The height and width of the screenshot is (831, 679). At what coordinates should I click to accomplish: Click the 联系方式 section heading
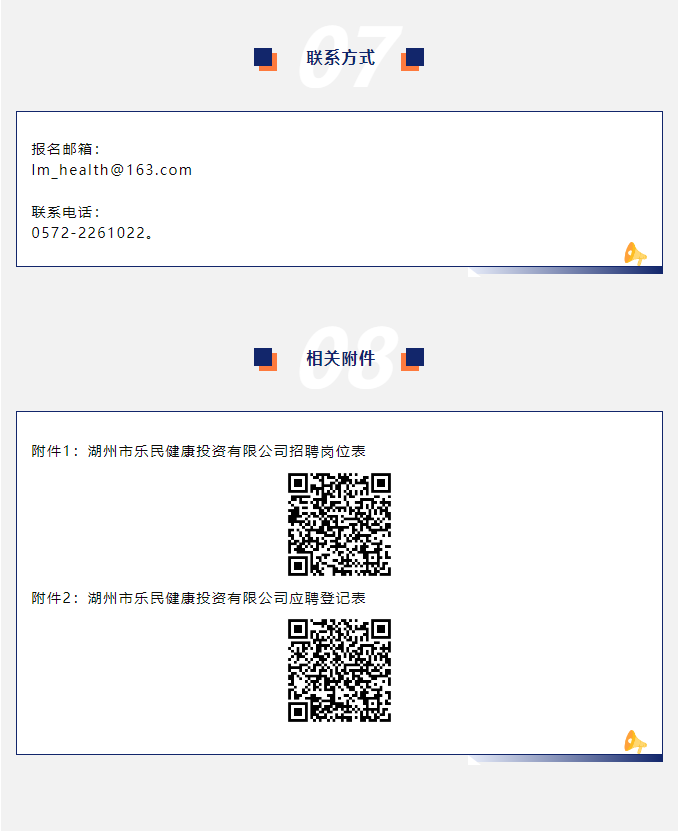(x=340, y=58)
